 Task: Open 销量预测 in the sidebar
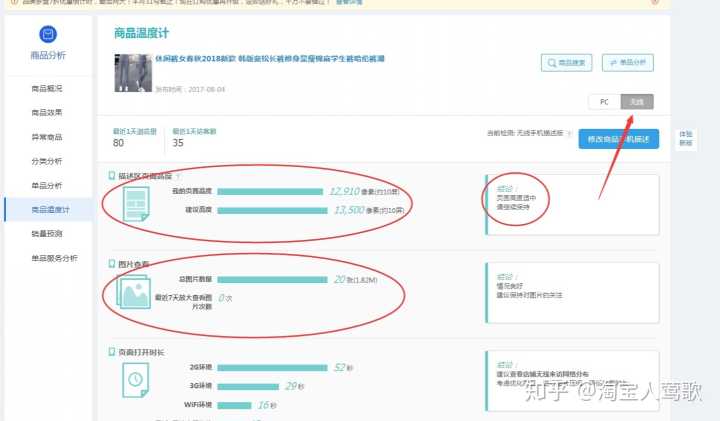[x=47, y=234]
